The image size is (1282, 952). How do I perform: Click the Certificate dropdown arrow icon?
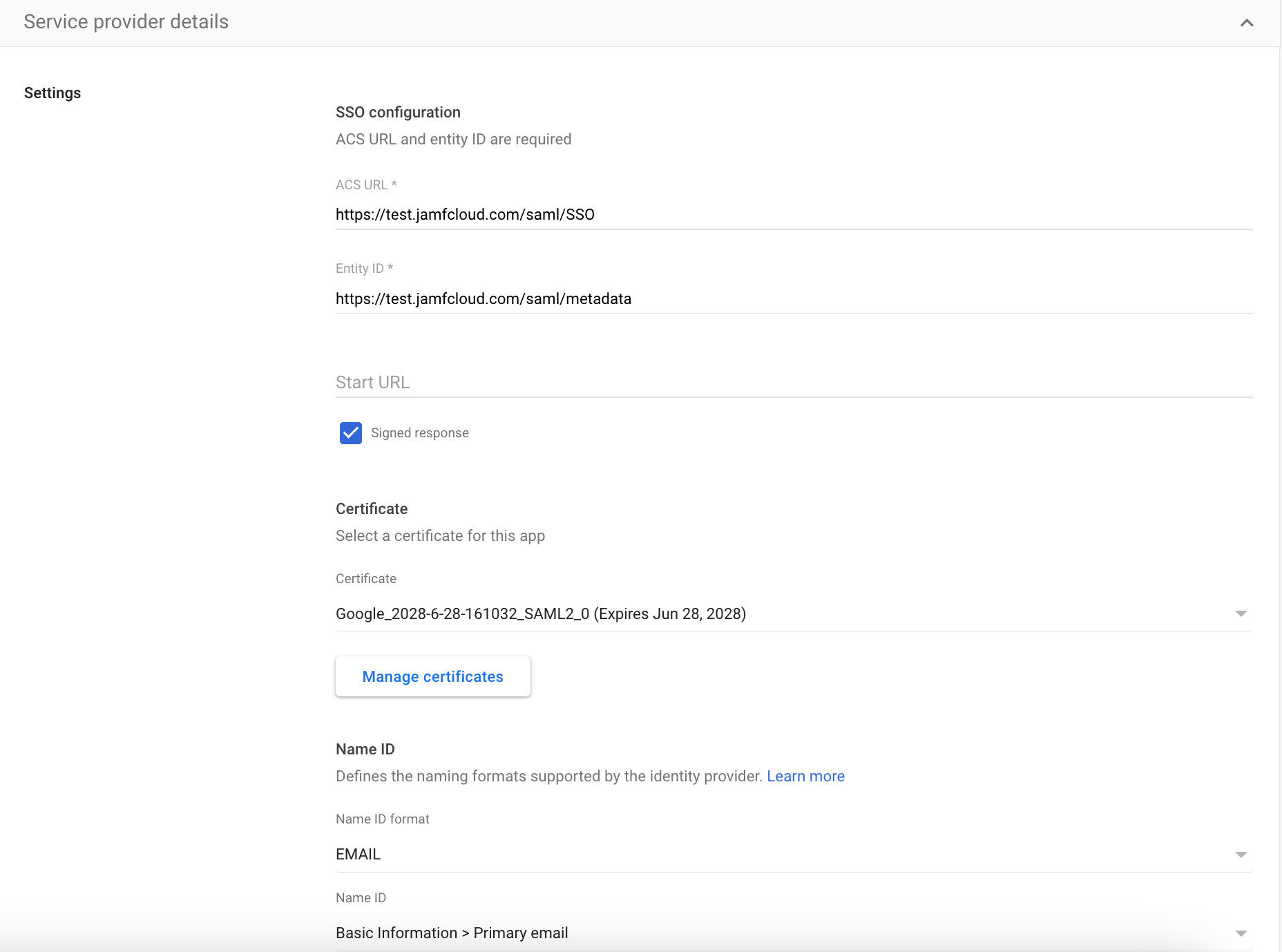[x=1241, y=614]
